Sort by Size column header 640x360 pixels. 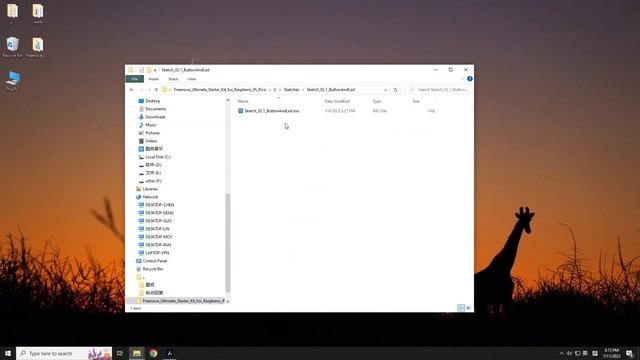pos(416,101)
